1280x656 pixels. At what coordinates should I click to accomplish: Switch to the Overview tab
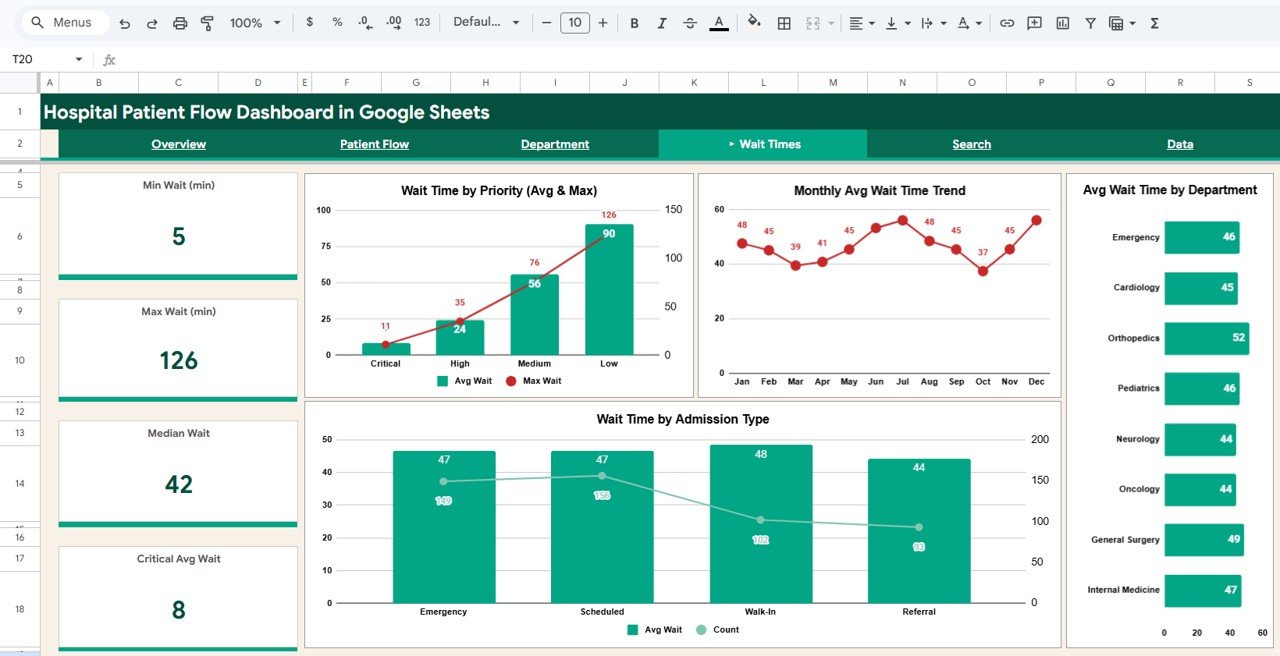(178, 144)
